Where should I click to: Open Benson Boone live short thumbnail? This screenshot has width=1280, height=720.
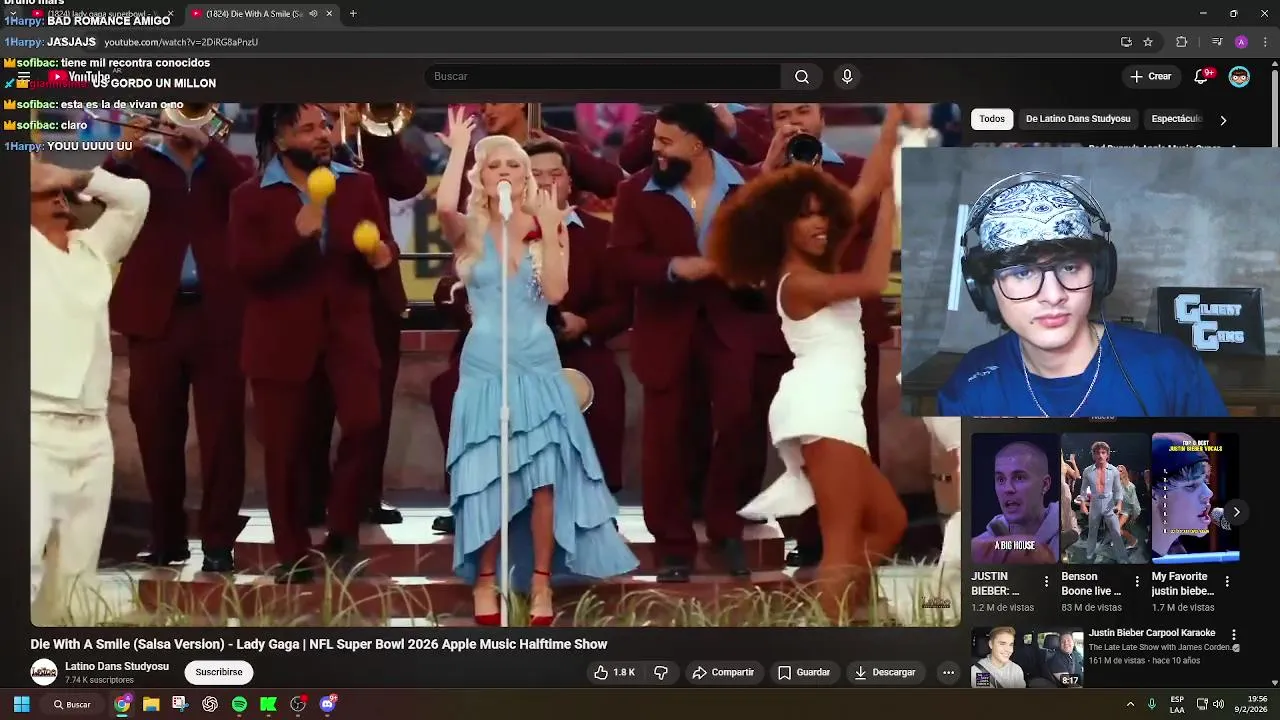(1104, 498)
